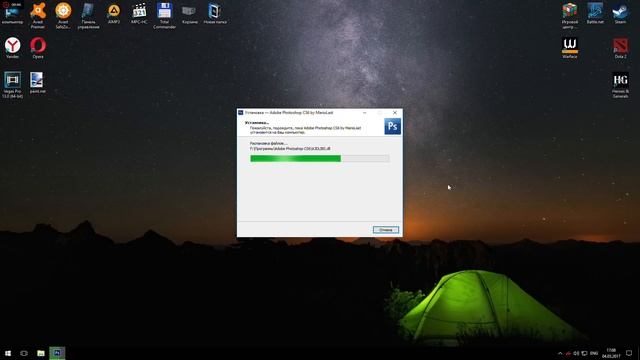Launch the Heroes & Generals shortcut
The width and height of the screenshot is (640, 360).
pyautogui.click(x=620, y=85)
